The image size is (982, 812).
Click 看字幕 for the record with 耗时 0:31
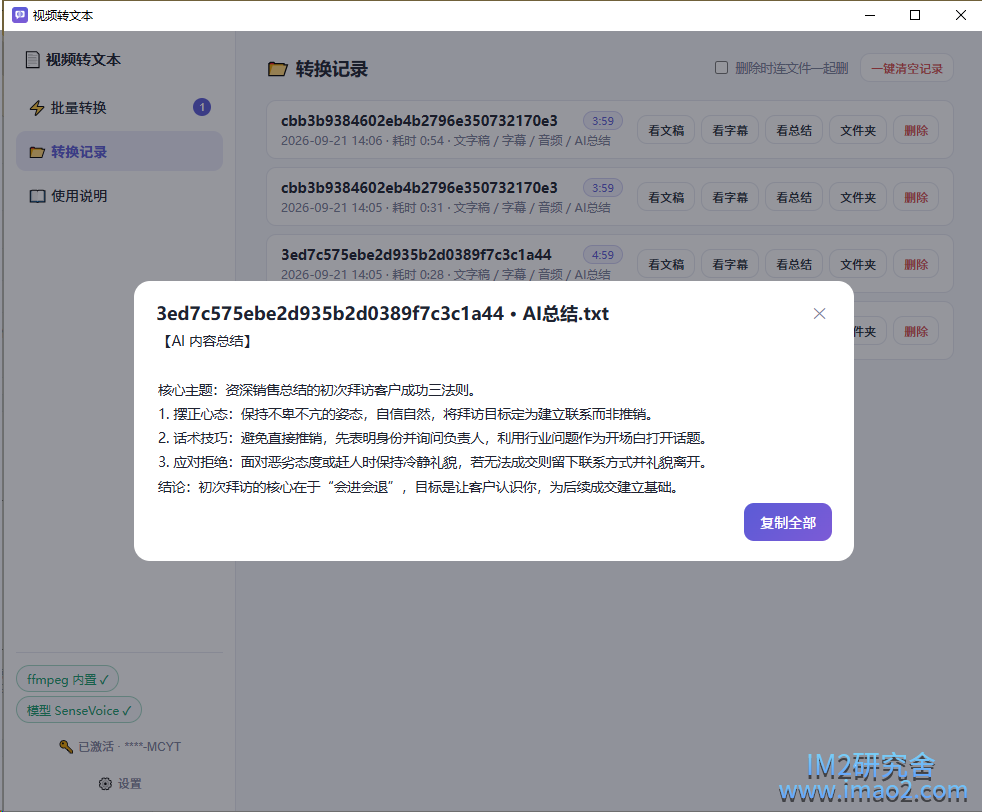730,197
